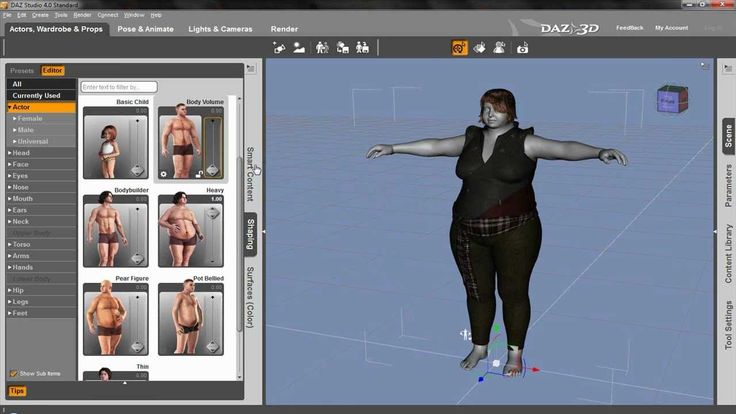This screenshot has height=414, width=736.
Task: Switch to the Presets toggle button
Action: pyautogui.click(x=22, y=70)
